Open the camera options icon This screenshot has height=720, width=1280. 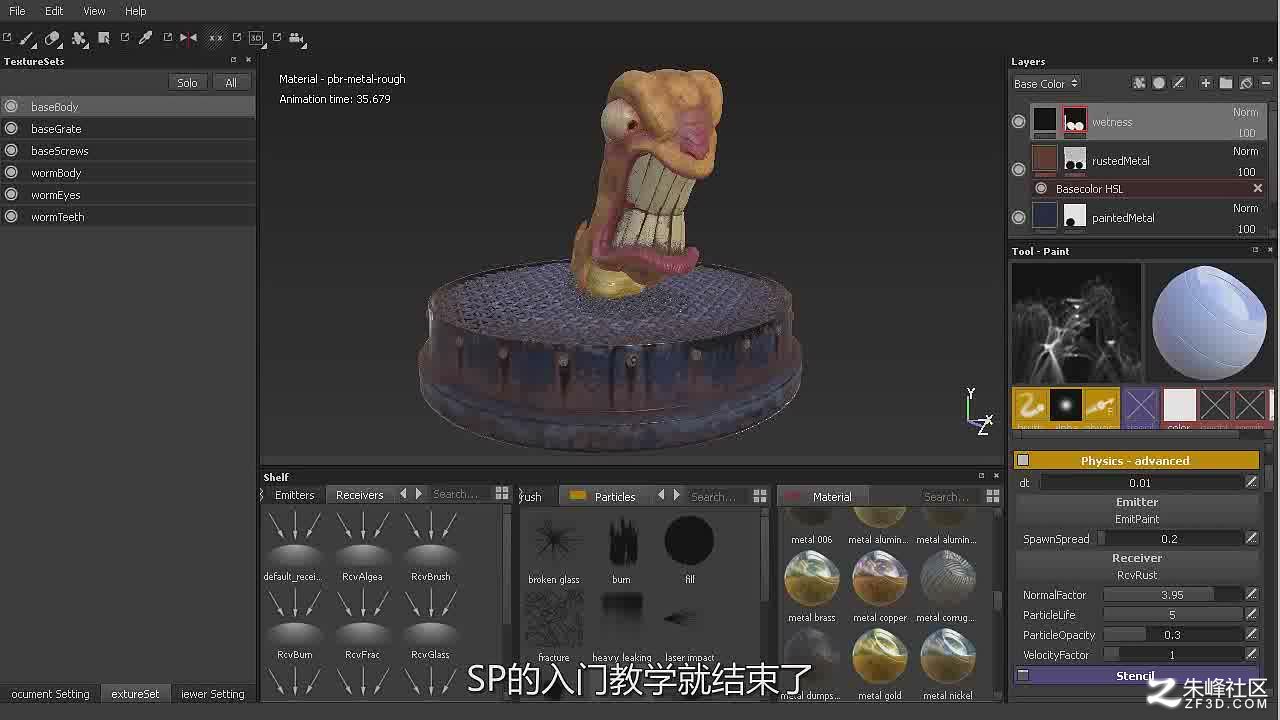297,38
